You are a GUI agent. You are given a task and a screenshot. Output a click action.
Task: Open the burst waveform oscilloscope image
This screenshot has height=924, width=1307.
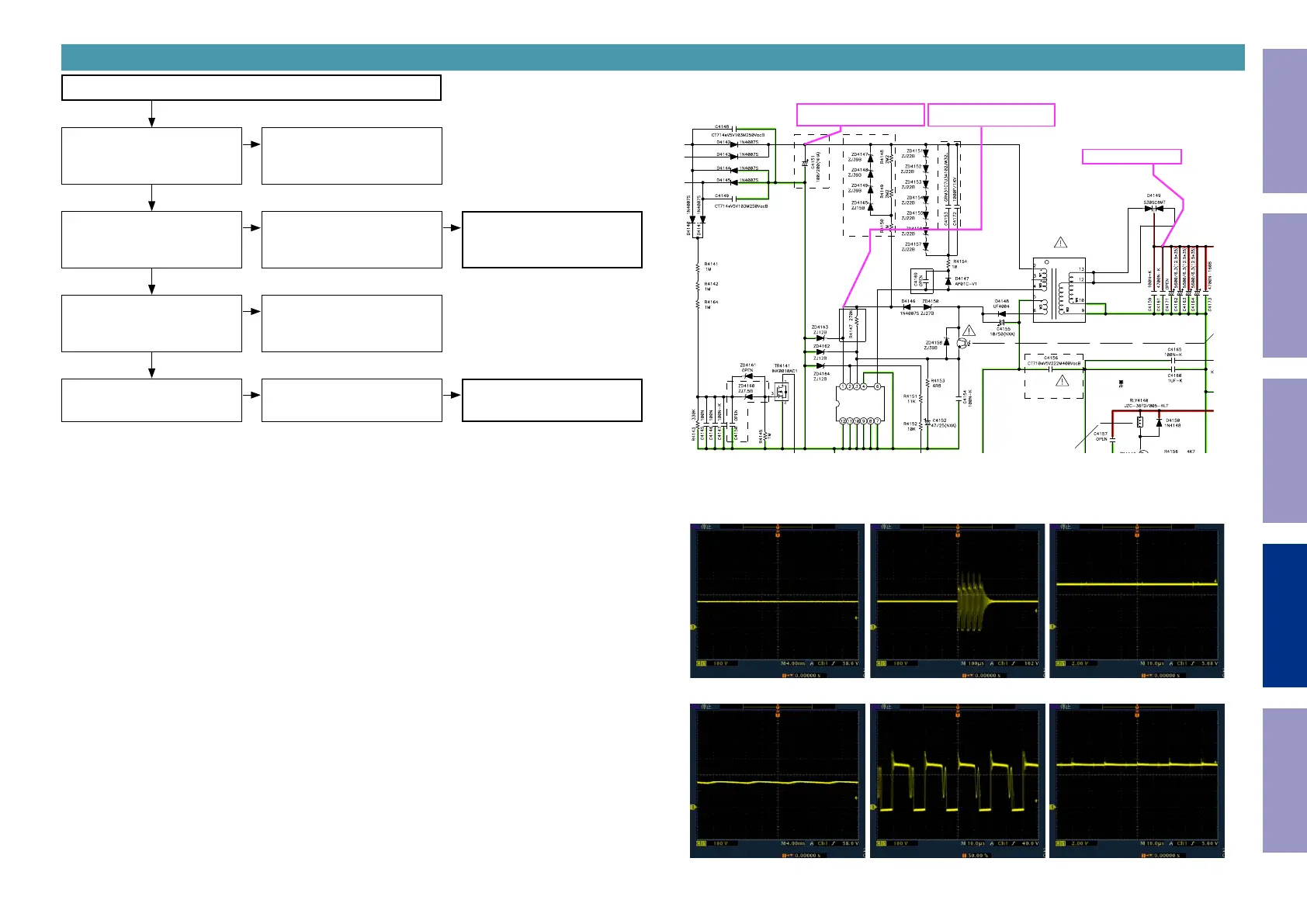coord(957,600)
